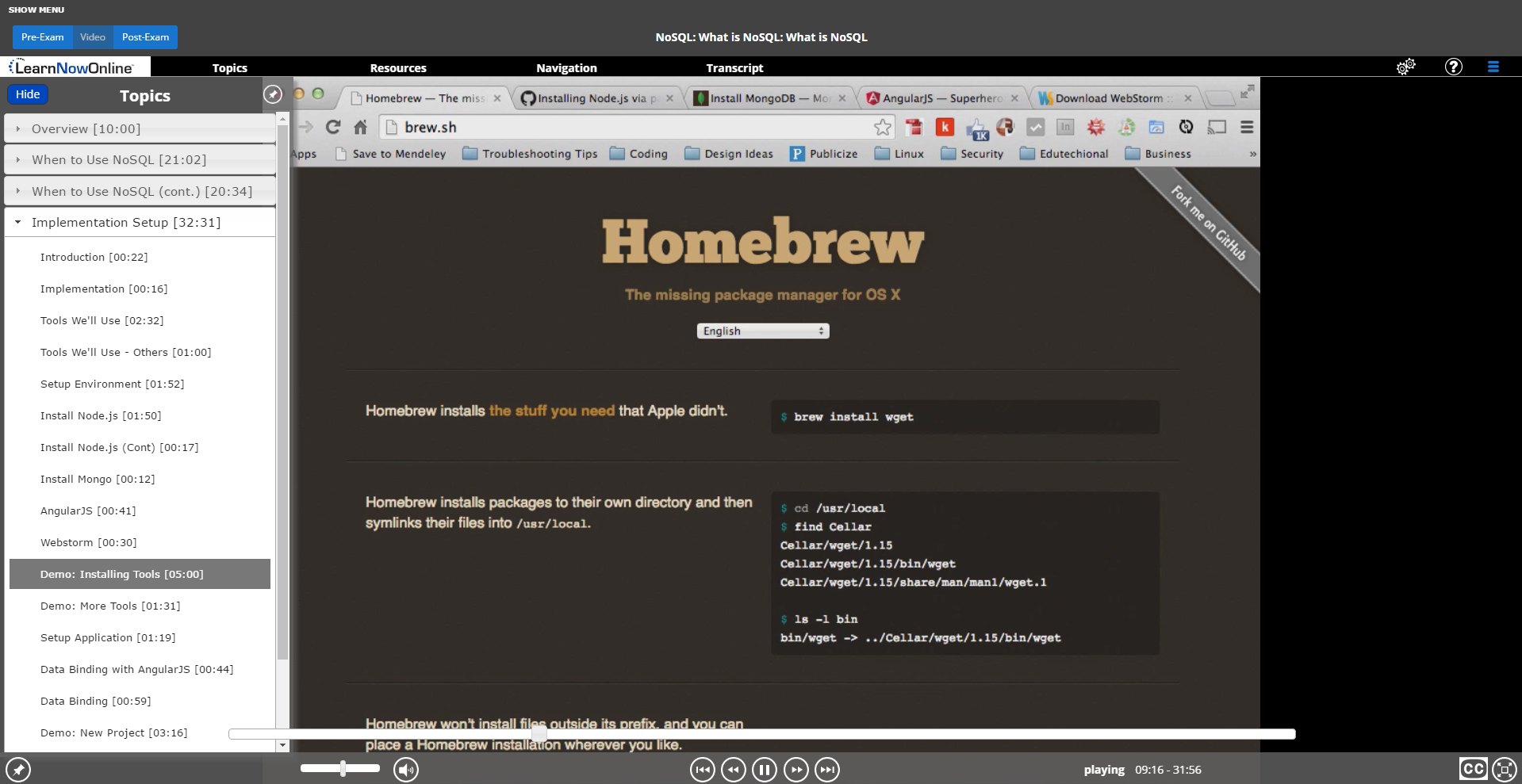Mute the audio via the speaker icon
The height and width of the screenshot is (784, 1522).
tap(405, 769)
